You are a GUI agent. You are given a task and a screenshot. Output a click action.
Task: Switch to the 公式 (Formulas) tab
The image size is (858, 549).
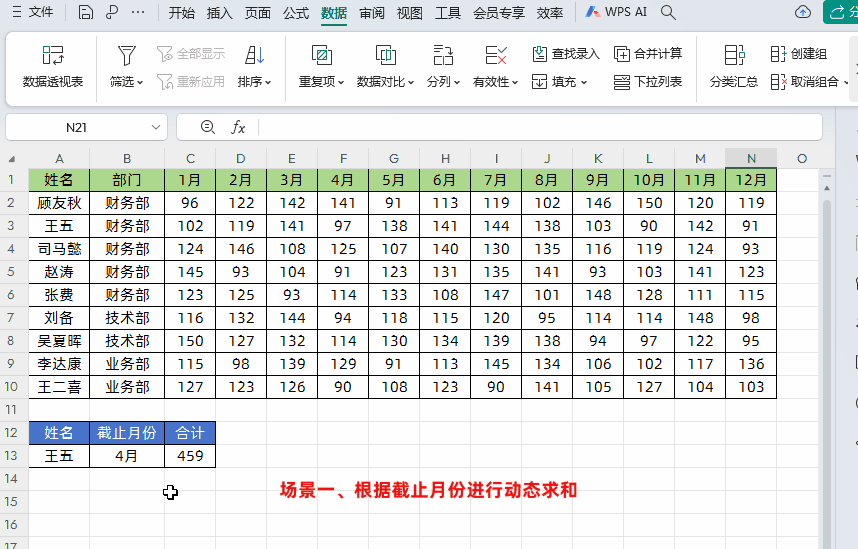(x=296, y=13)
